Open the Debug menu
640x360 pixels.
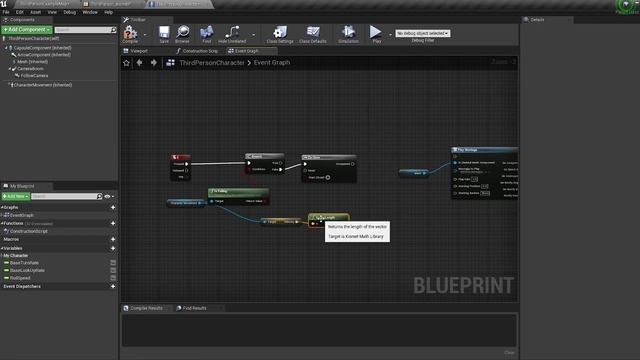click(x=69, y=12)
